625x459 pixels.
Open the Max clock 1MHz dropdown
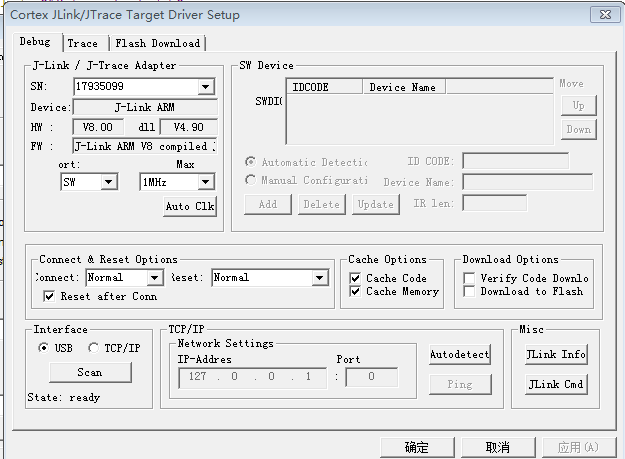(205, 182)
